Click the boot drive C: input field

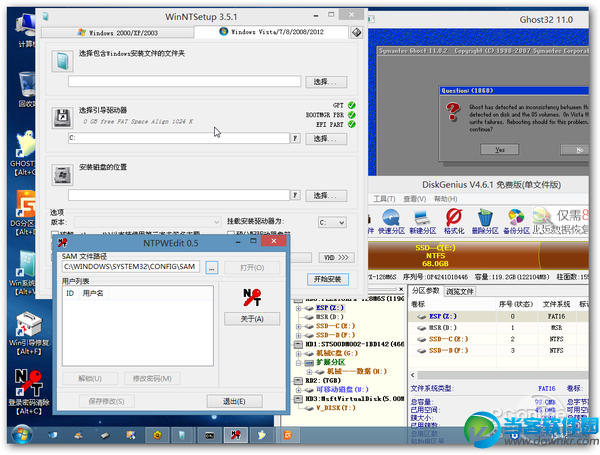tap(179, 138)
